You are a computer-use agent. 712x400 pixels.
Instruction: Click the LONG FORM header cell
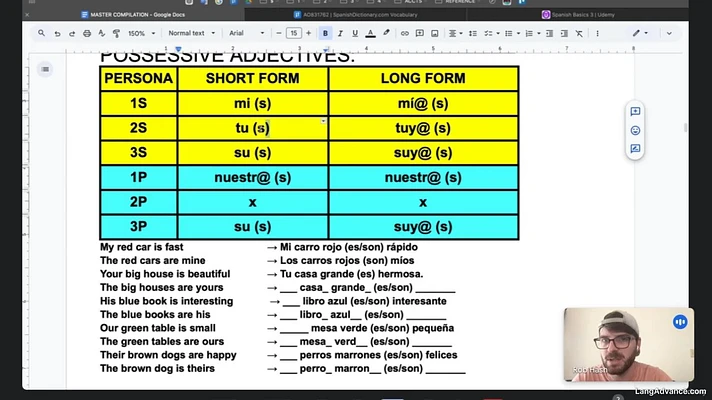pos(423,79)
